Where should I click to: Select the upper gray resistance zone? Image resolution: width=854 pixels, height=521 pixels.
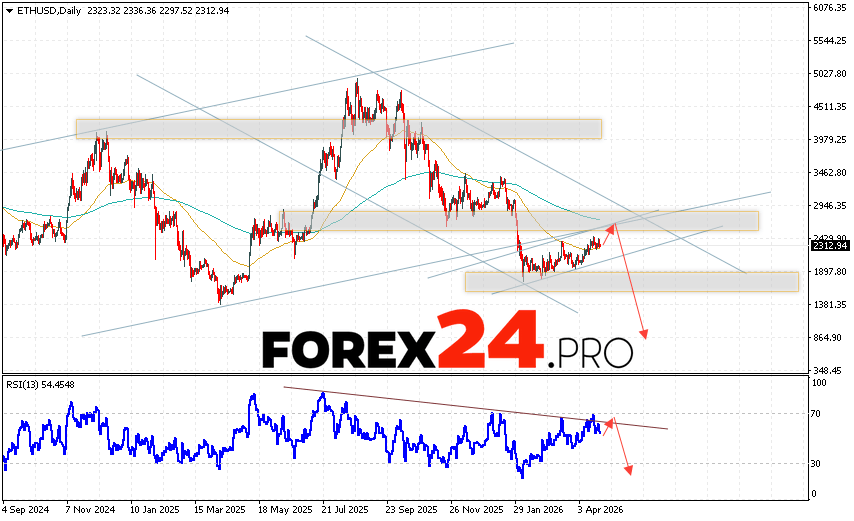point(338,129)
